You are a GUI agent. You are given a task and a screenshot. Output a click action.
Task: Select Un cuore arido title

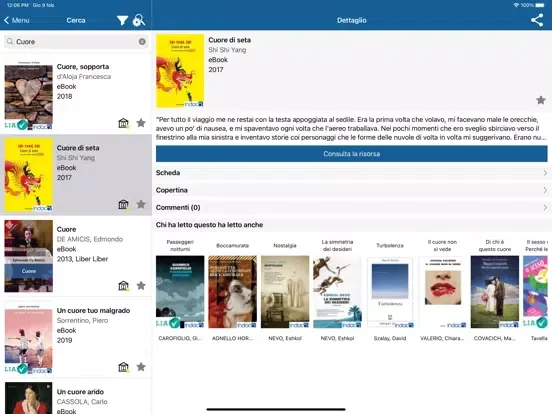click(x=80, y=392)
